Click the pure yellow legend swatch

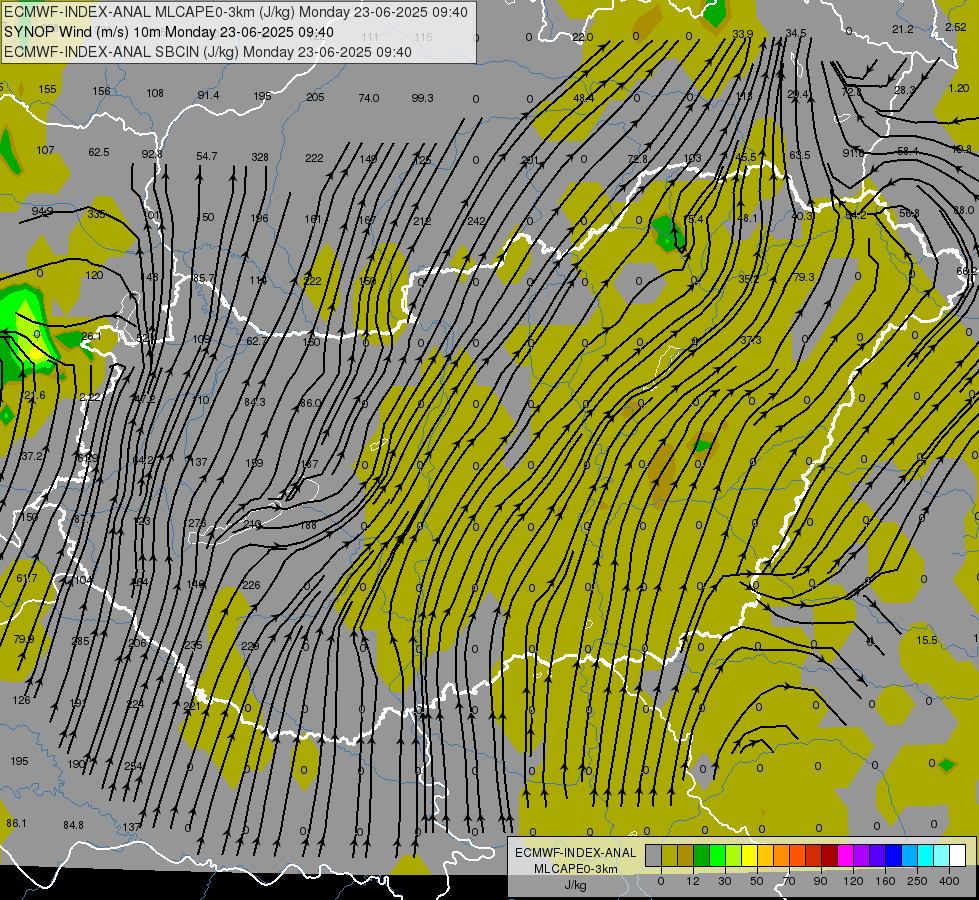click(x=749, y=856)
